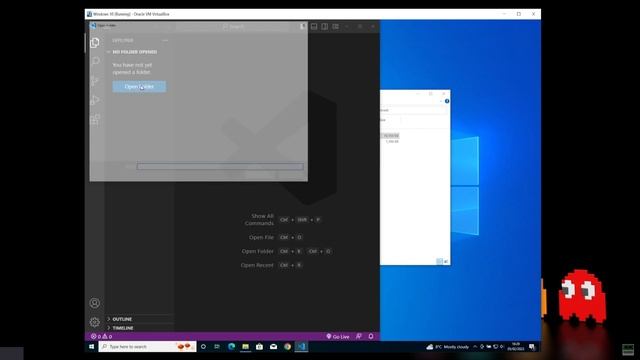
Task: Show errors and warnings count in status bar
Action: [x=101, y=337]
